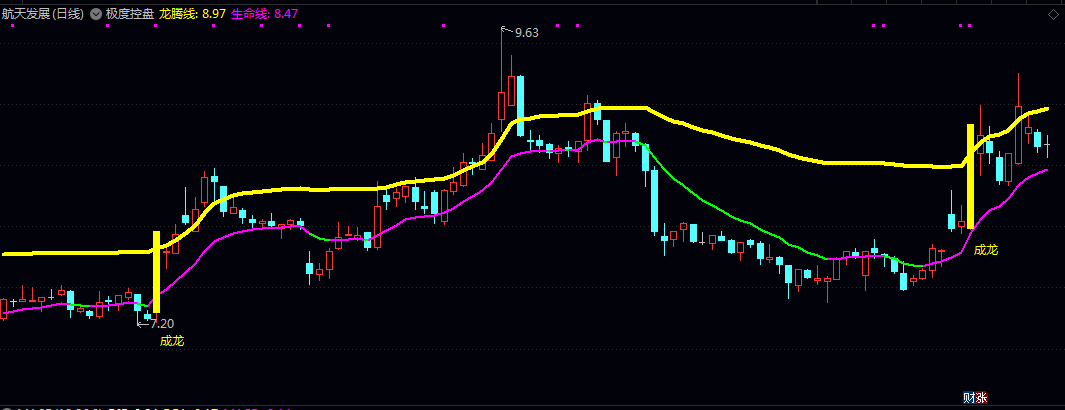Click the blue 财 marker icon

(x=969, y=398)
